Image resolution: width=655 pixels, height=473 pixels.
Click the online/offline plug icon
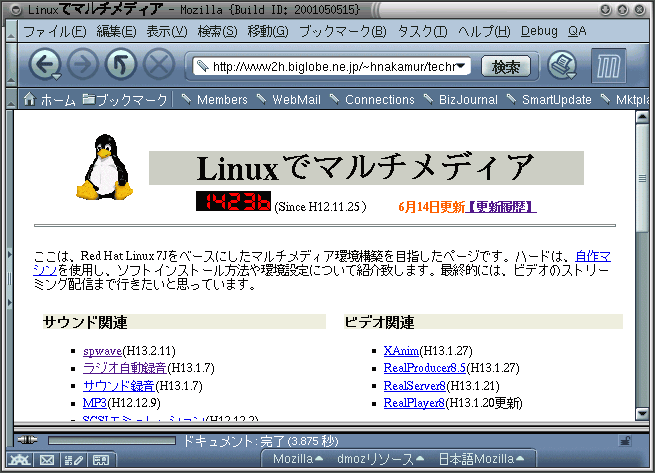28,440
